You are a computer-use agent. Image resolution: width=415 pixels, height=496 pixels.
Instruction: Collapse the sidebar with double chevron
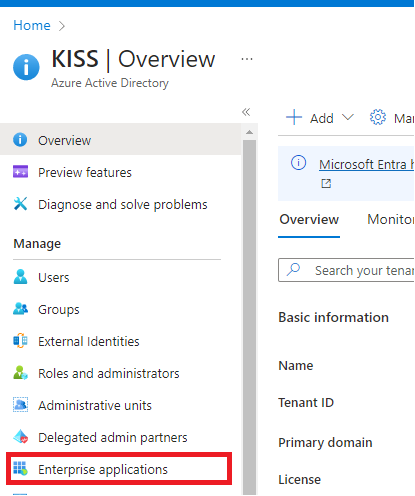pyautogui.click(x=246, y=112)
